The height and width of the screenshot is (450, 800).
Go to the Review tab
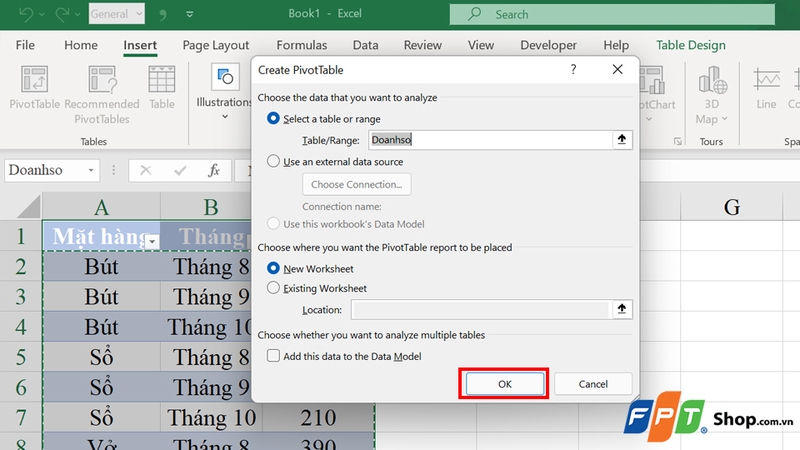pyautogui.click(x=422, y=45)
